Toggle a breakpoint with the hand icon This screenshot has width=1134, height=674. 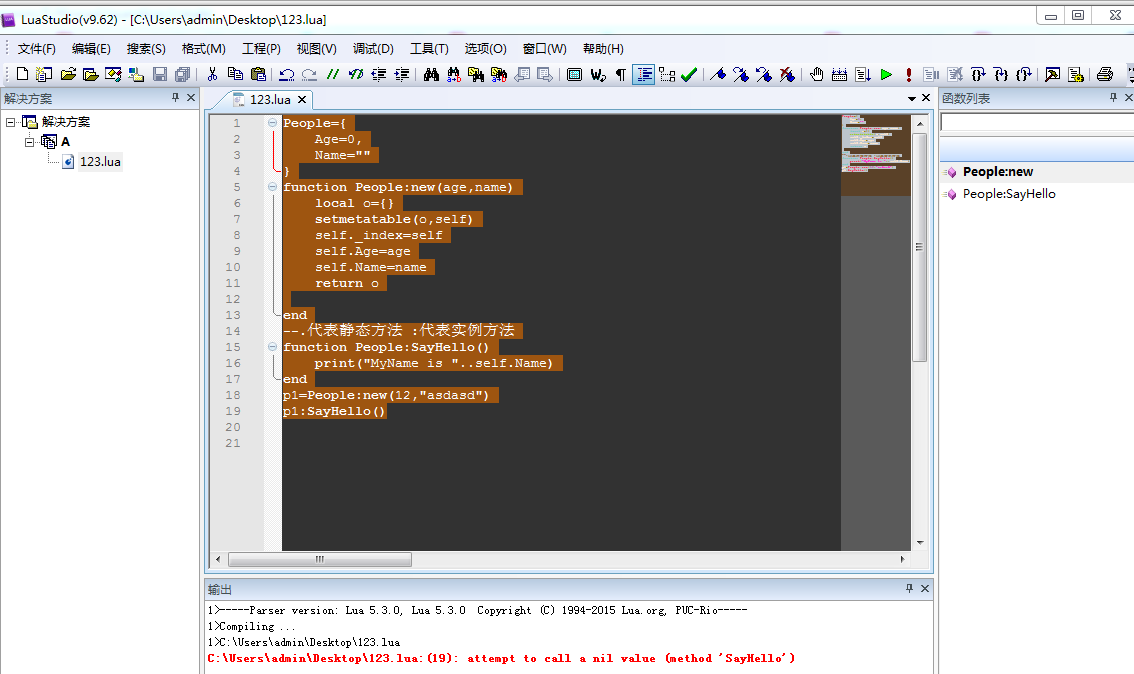[817, 74]
